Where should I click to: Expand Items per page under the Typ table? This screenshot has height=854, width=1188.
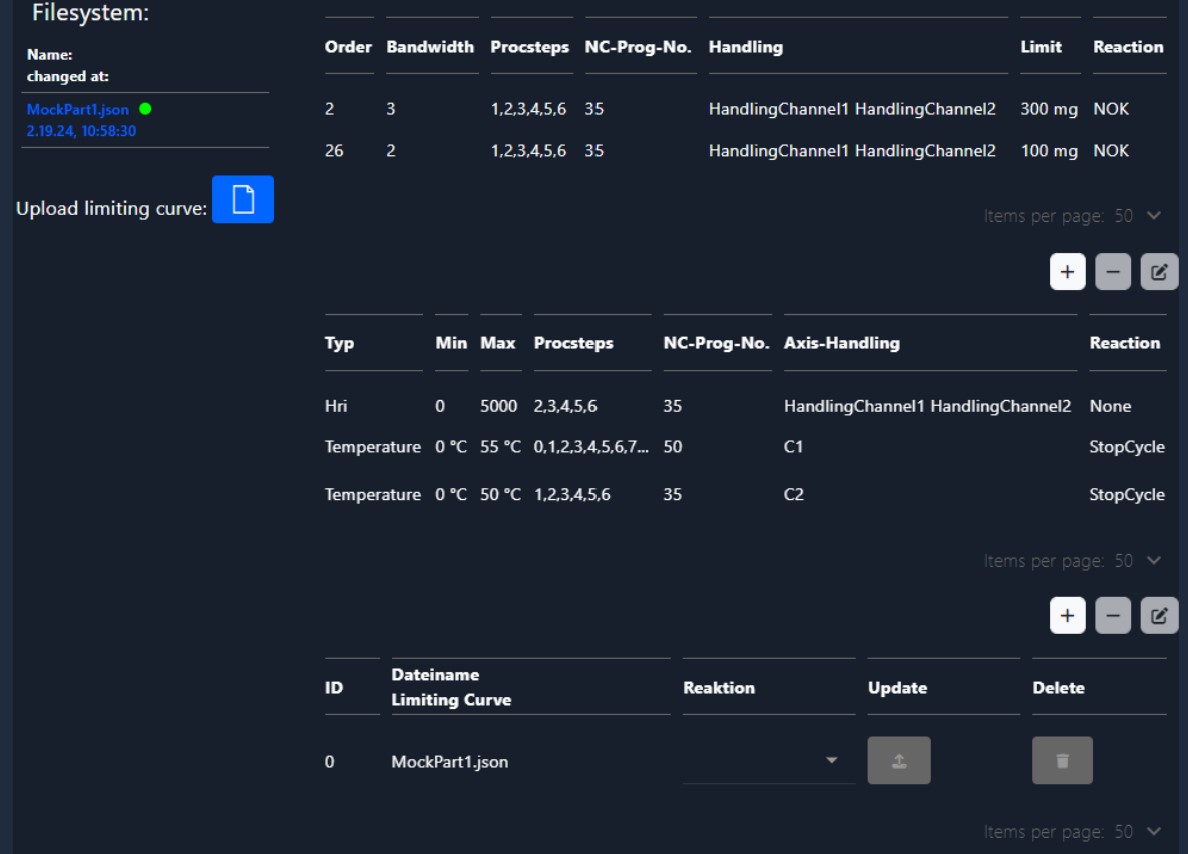pos(1154,561)
